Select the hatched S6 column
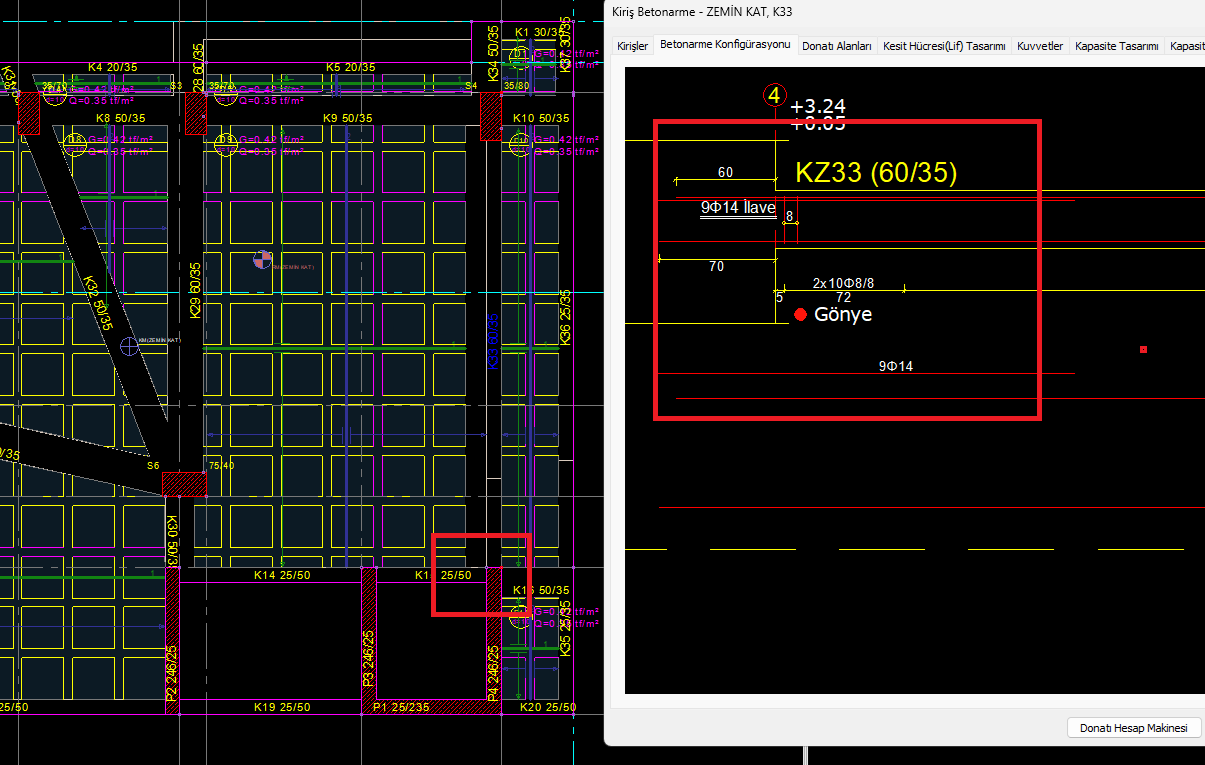 (184, 484)
